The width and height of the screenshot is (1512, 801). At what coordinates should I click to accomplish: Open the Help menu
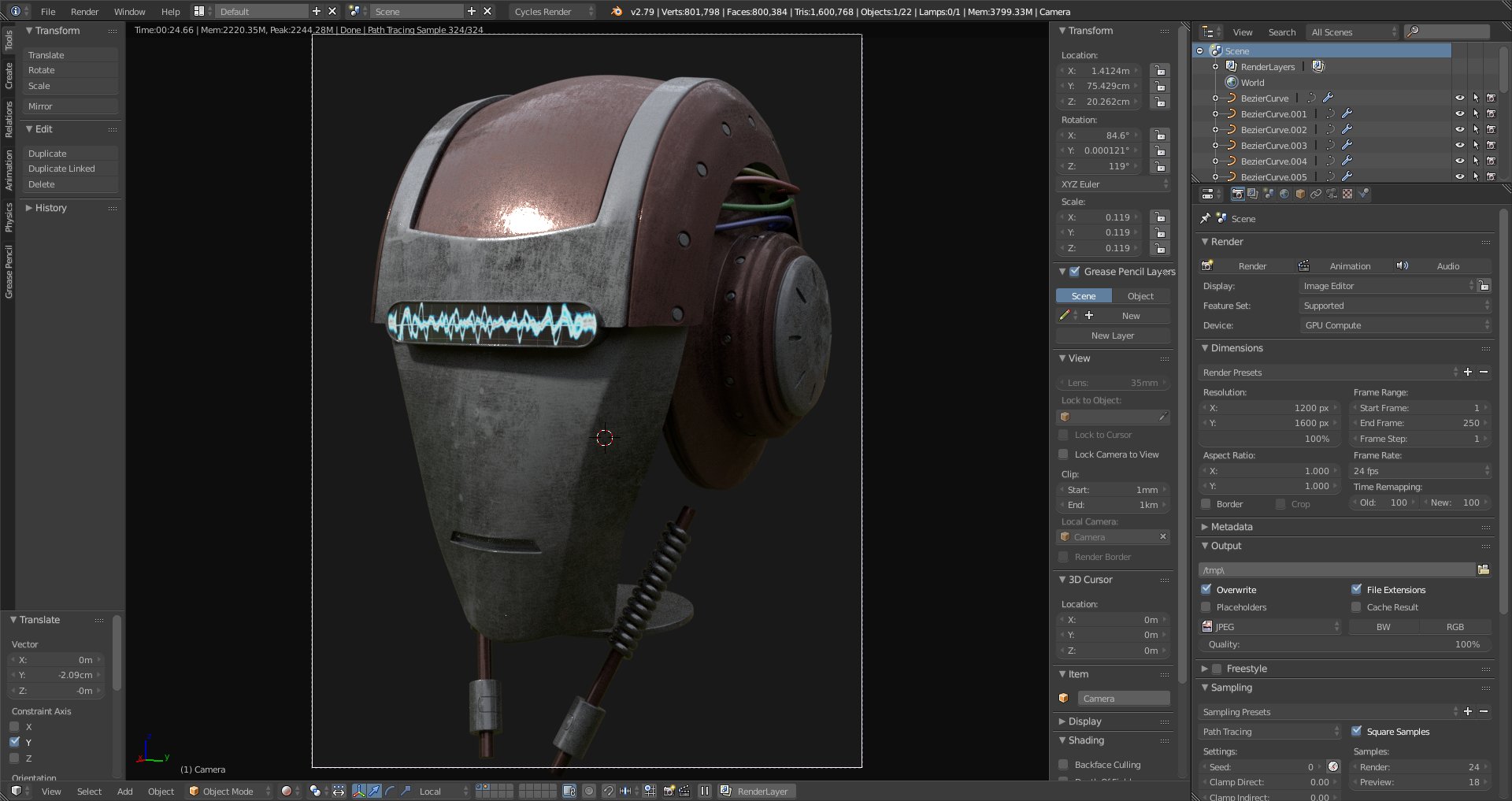170,11
